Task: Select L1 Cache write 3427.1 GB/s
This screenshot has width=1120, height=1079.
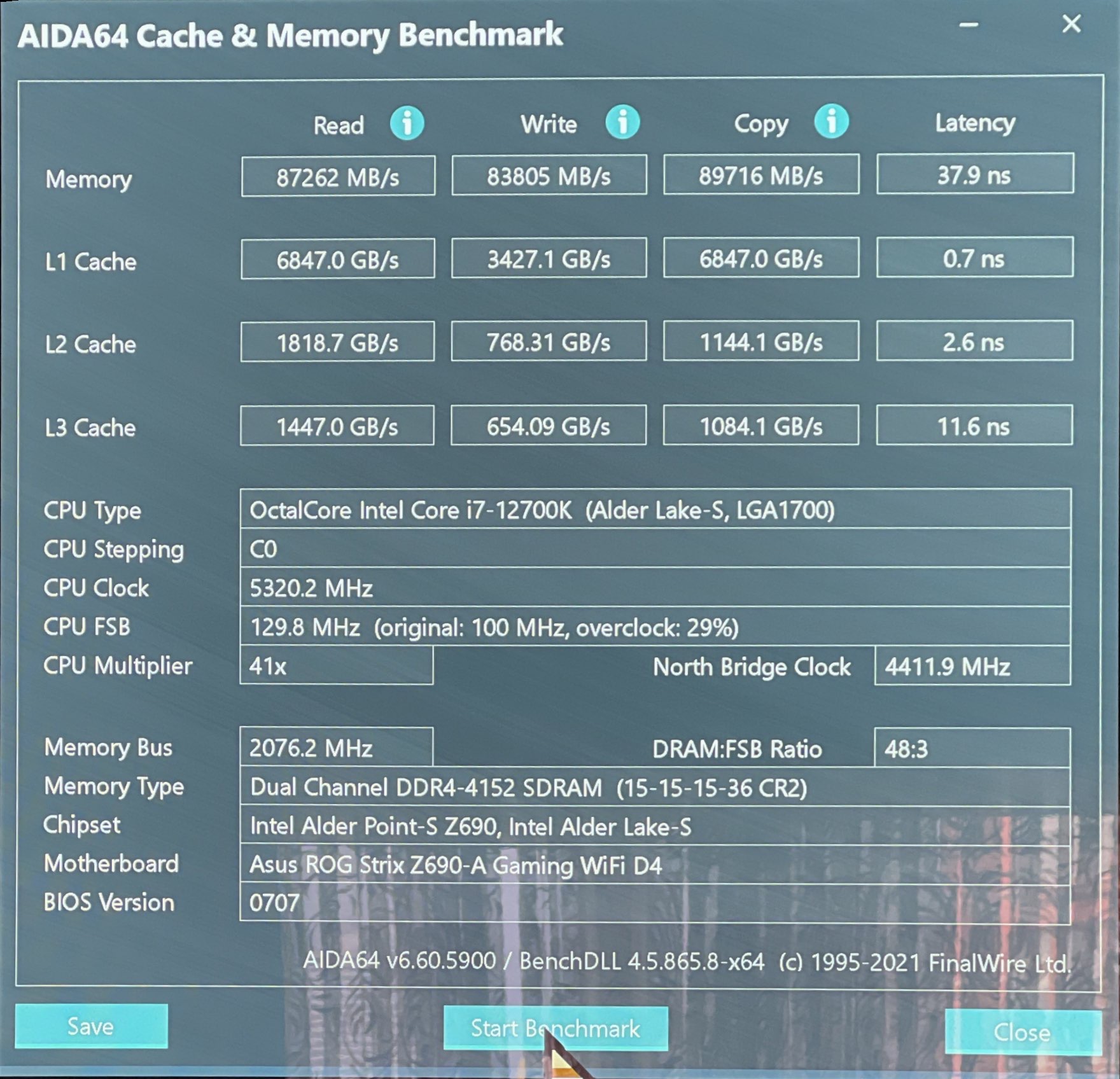Action: (x=549, y=258)
